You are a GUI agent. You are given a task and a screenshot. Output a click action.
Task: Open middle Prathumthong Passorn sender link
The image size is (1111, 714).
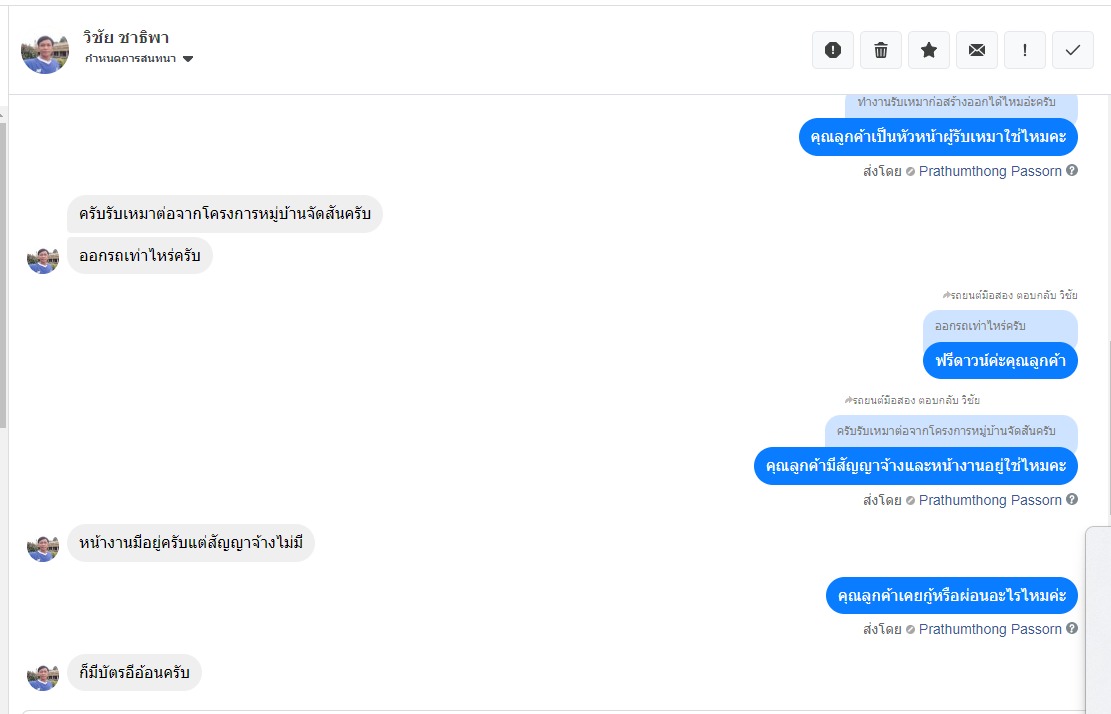pyautogui.click(x=990, y=500)
